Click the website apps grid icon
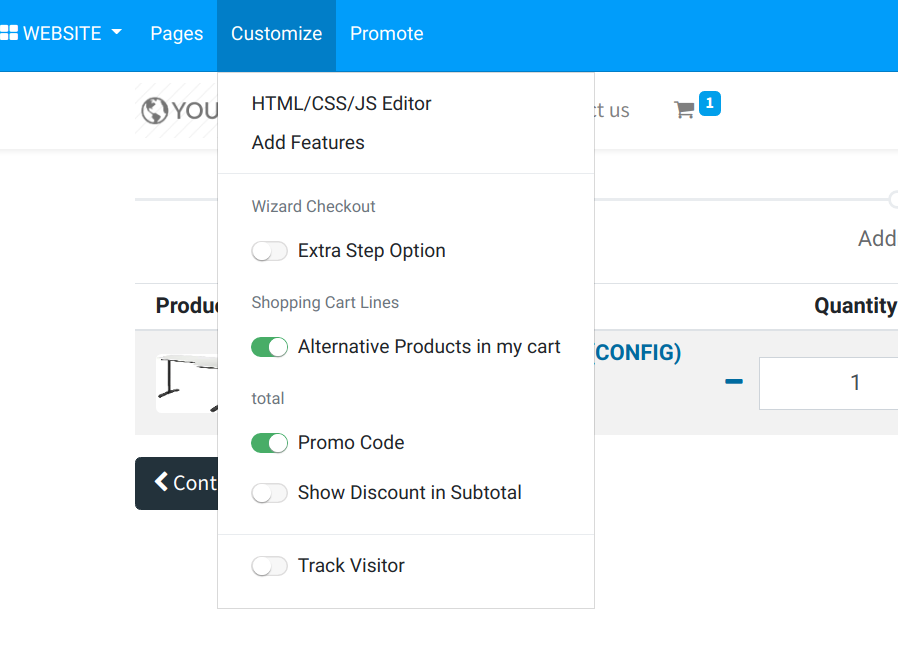The height and width of the screenshot is (659, 898). click(9, 33)
